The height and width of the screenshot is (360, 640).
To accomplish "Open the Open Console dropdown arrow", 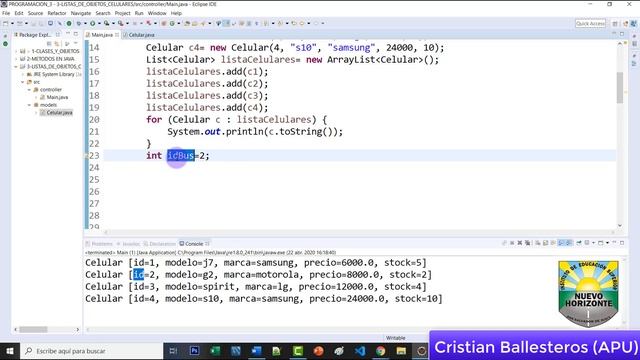I will tap(607, 243).
